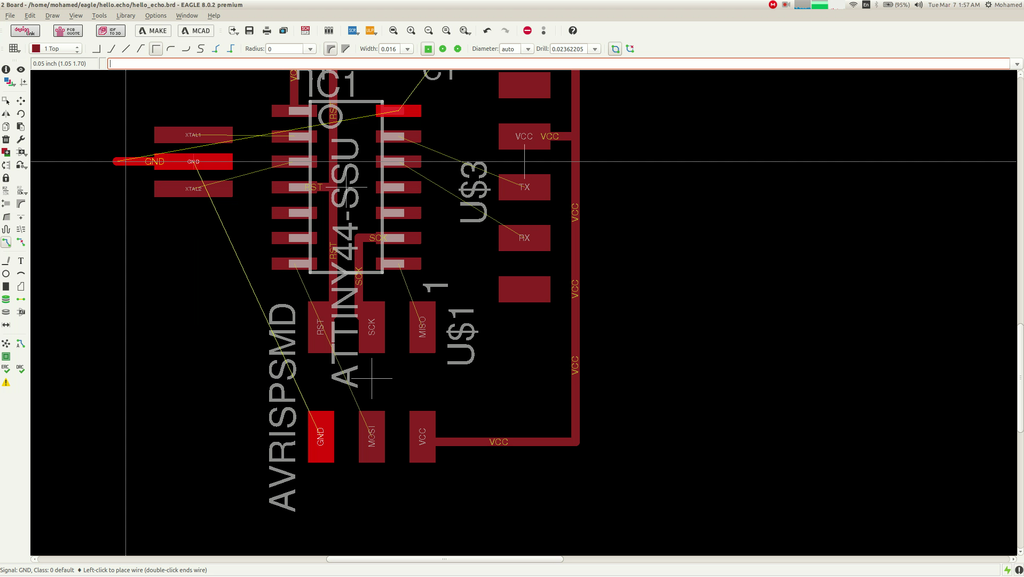Open the Options menu
1024x577 pixels.
[155, 16]
